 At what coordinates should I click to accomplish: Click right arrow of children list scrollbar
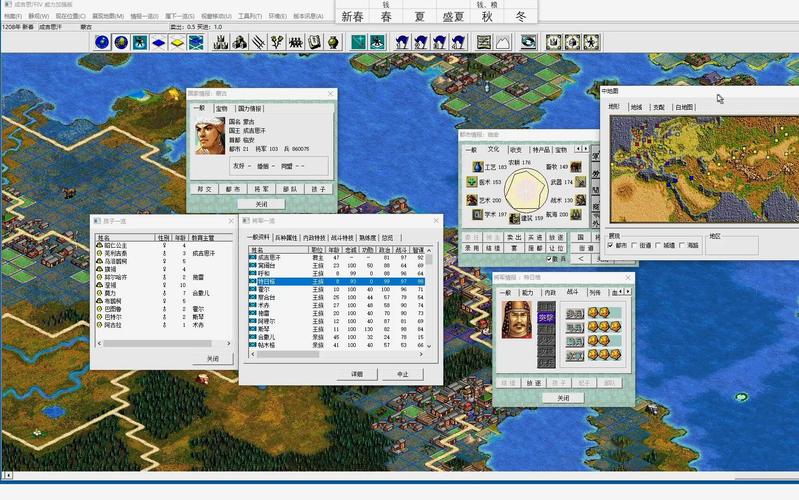tap(229, 344)
